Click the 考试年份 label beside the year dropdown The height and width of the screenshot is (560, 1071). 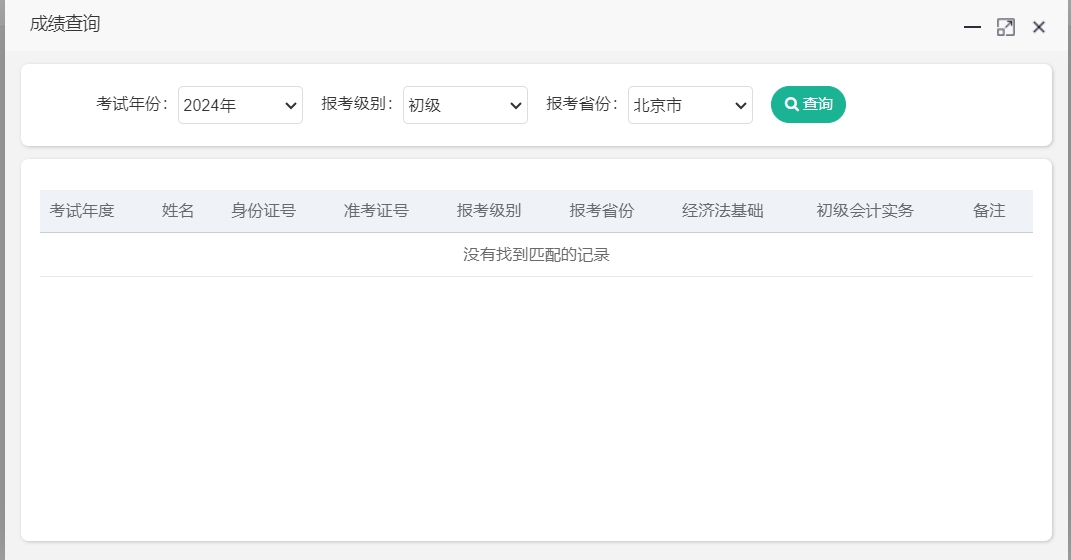(x=133, y=104)
